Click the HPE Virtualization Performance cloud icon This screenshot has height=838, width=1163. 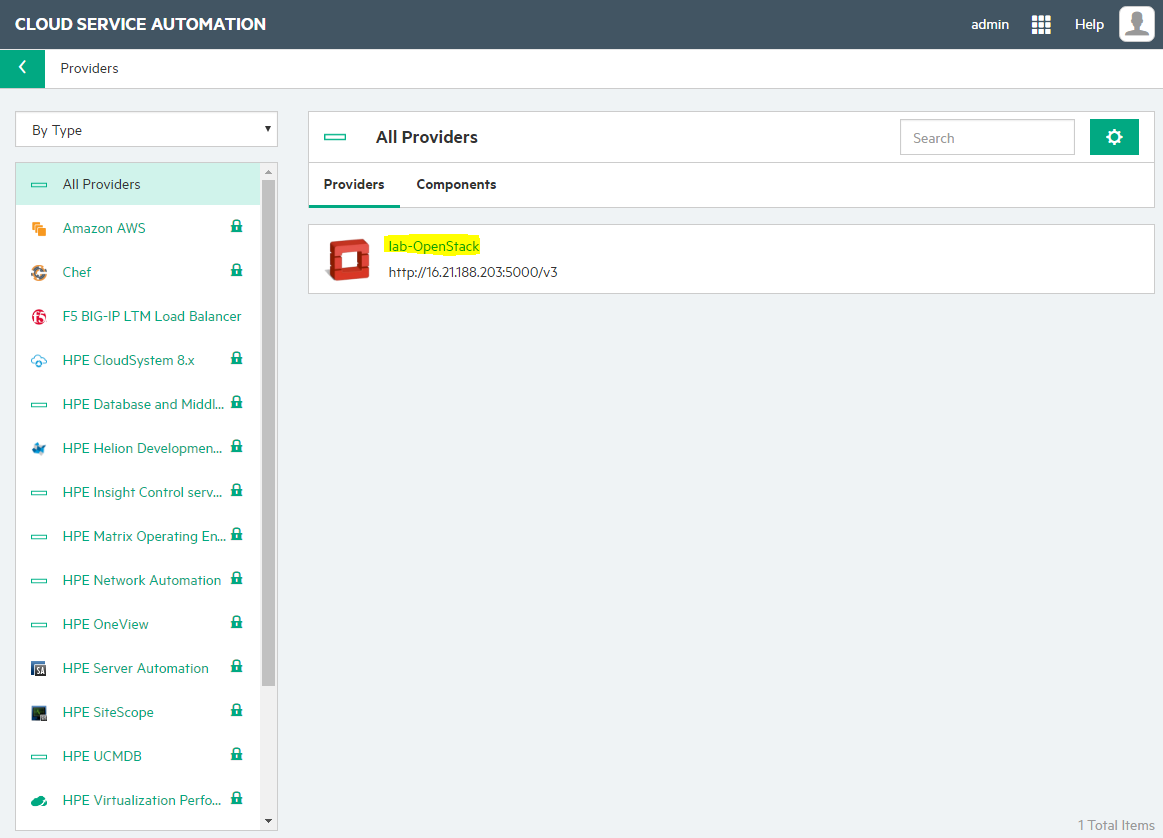[39, 801]
